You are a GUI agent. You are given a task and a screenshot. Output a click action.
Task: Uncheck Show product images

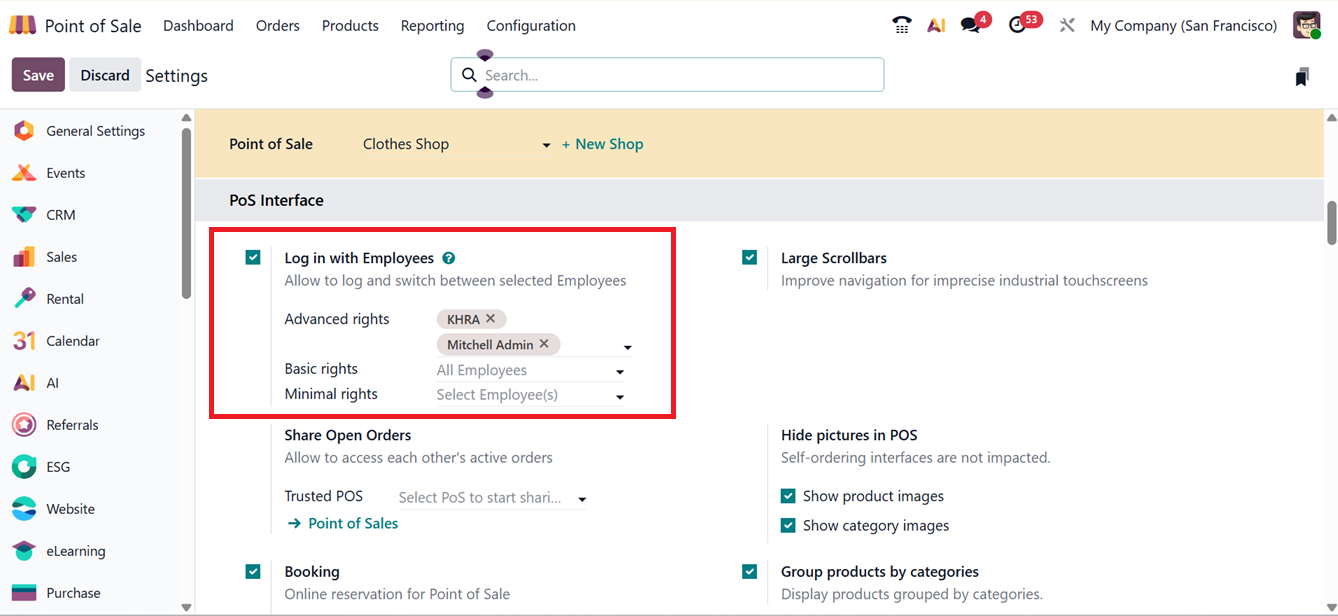[788, 496]
